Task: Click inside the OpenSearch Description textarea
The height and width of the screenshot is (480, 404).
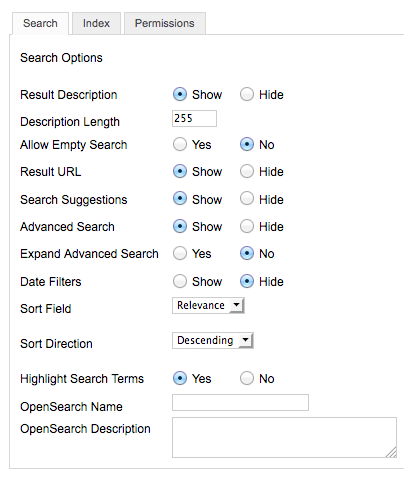Action: click(x=284, y=437)
